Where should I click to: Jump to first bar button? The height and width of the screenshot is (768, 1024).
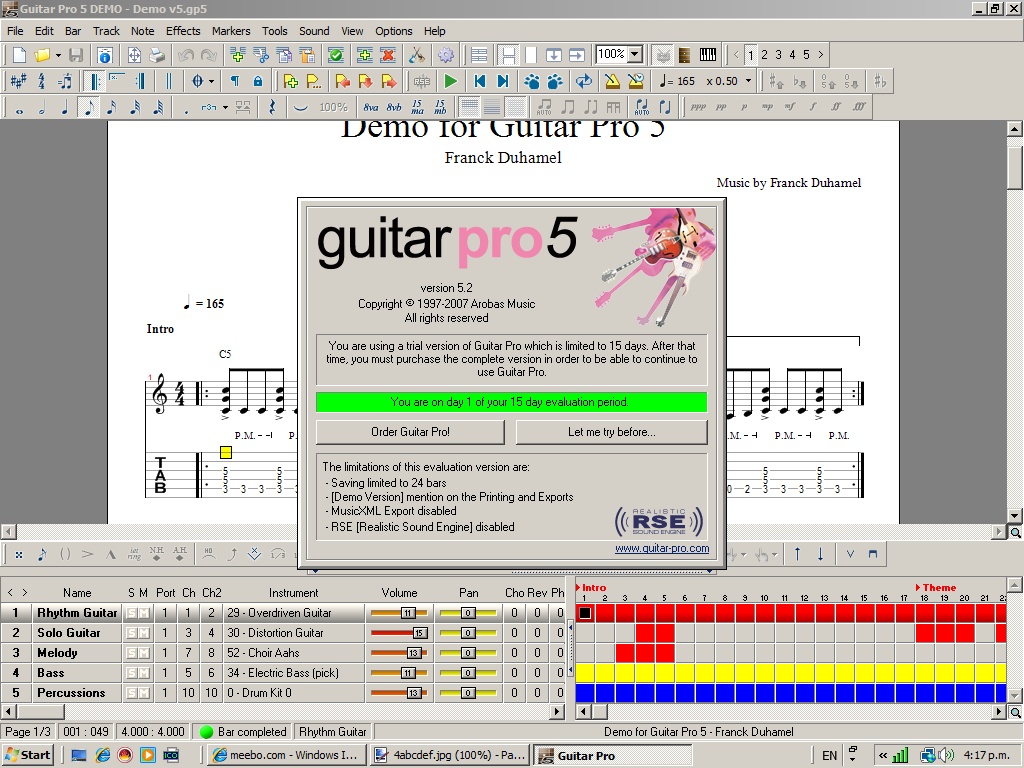[x=480, y=82]
